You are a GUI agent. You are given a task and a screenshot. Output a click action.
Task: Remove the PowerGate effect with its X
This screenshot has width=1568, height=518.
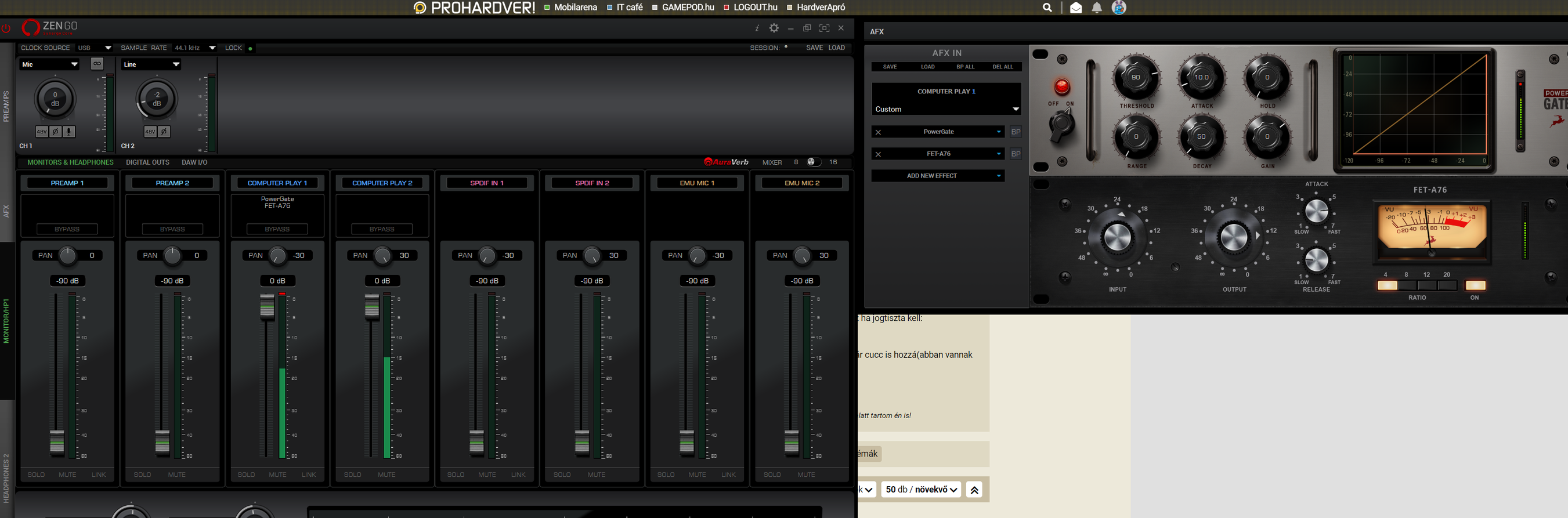[878, 132]
